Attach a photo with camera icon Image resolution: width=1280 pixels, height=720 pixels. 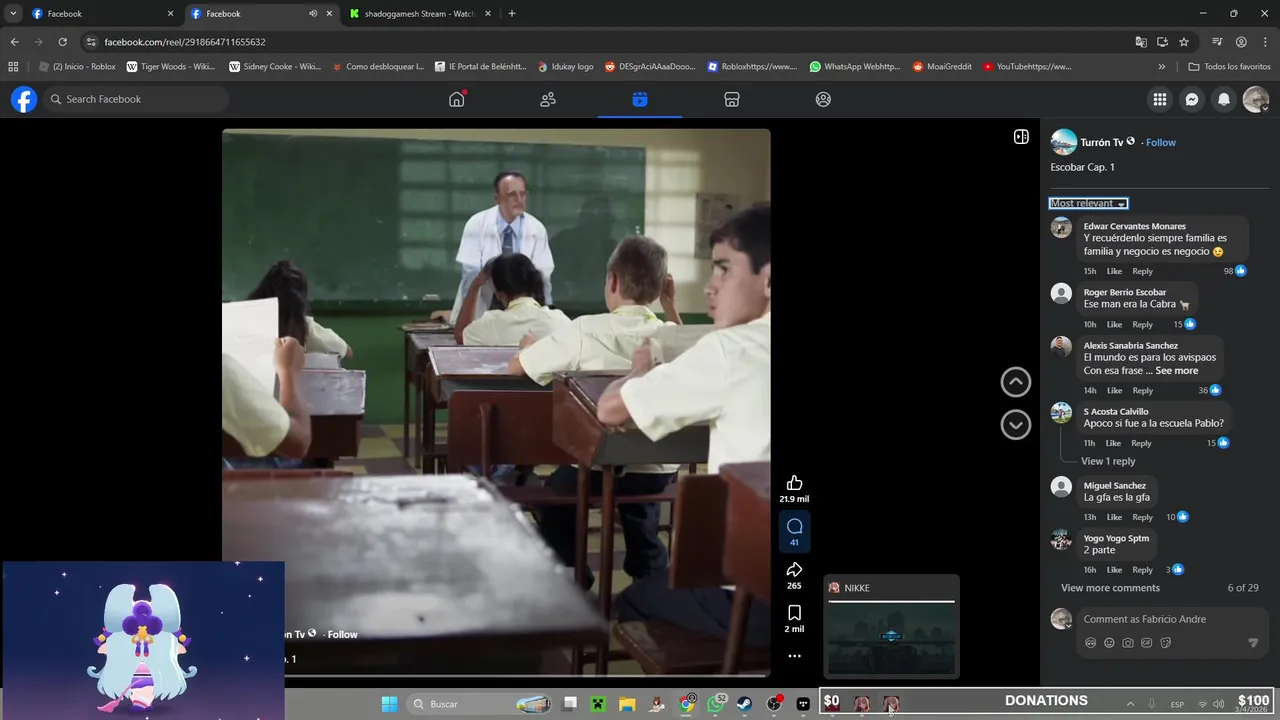(1128, 643)
